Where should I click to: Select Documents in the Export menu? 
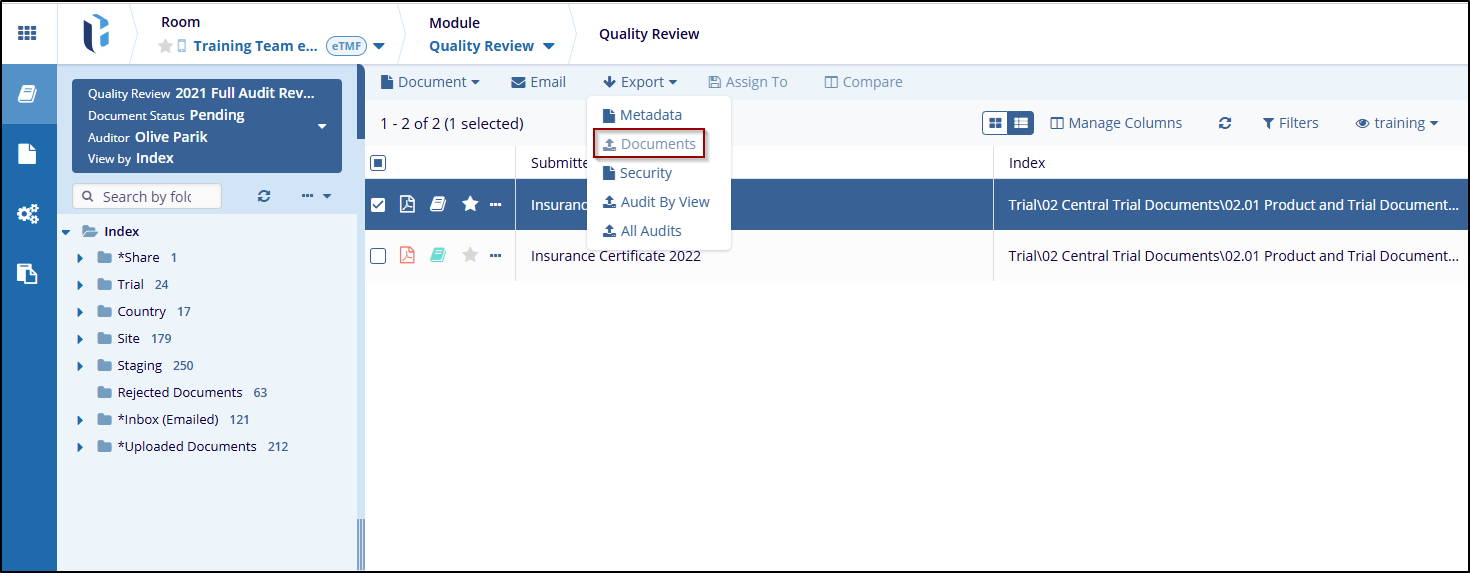649,144
